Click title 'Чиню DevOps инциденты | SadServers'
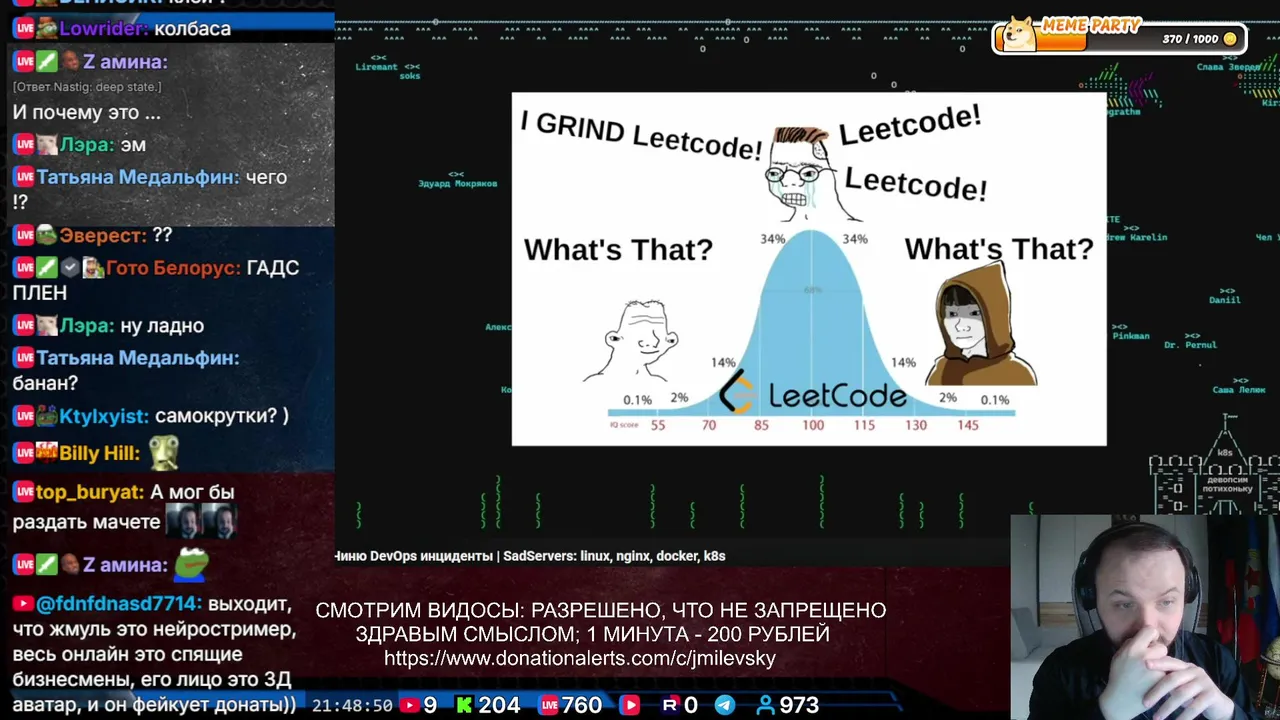This screenshot has width=1280, height=720. click(x=529, y=556)
